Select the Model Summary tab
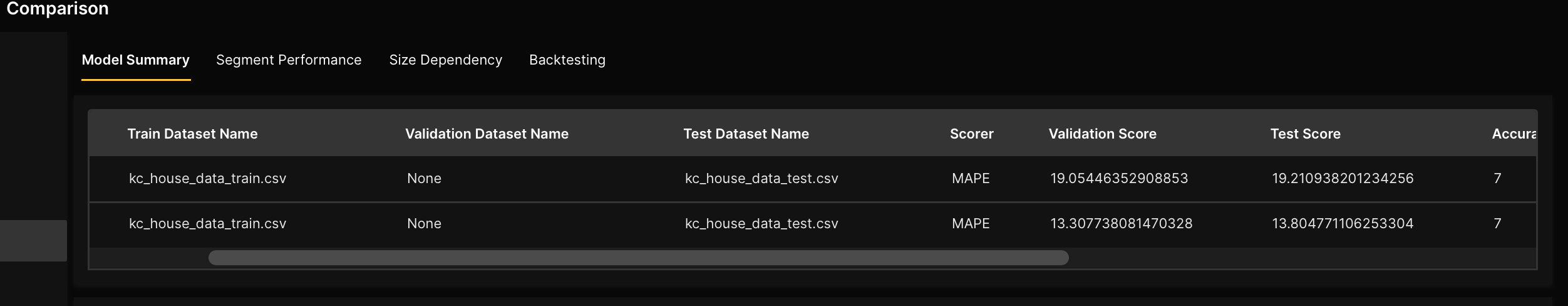This screenshot has width=1568, height=306. click(x=135, y=60)
